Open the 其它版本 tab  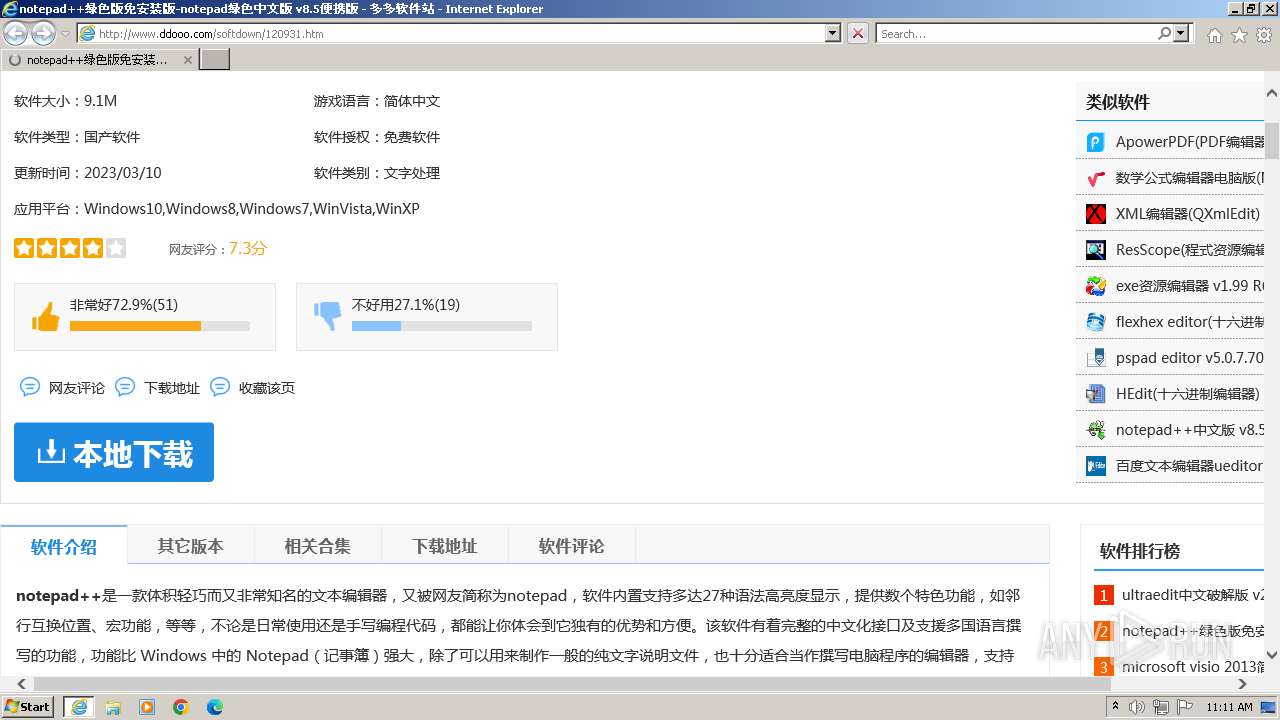pos(191,546)
